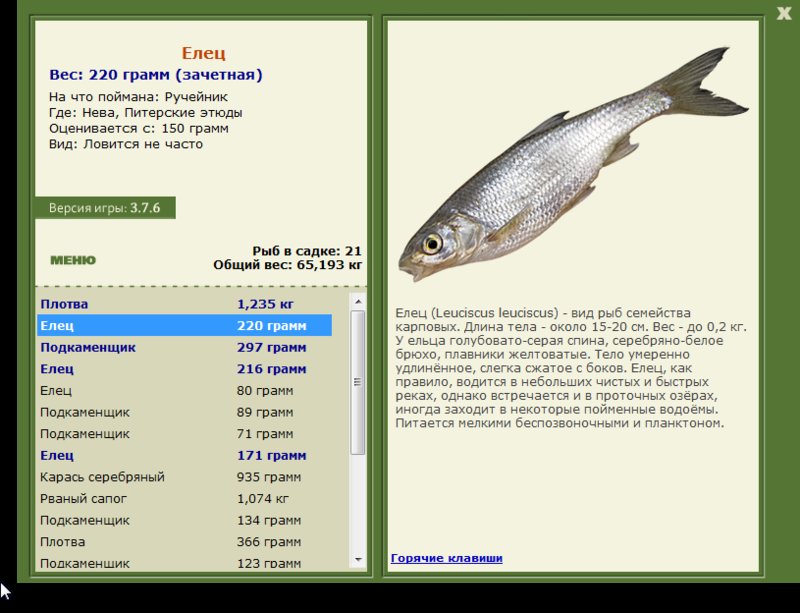Choose the Елец 171 грамм entry
Screen dimensions: 800x613
pos(185,456)
